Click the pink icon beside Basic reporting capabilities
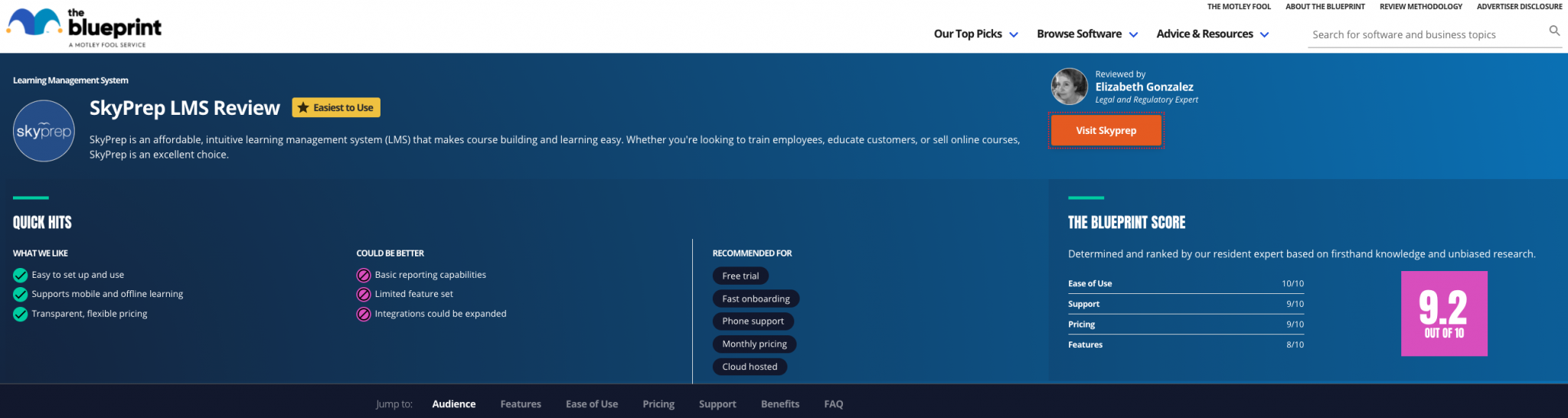This screenshot has height=418, width=1568. (364, 275)
